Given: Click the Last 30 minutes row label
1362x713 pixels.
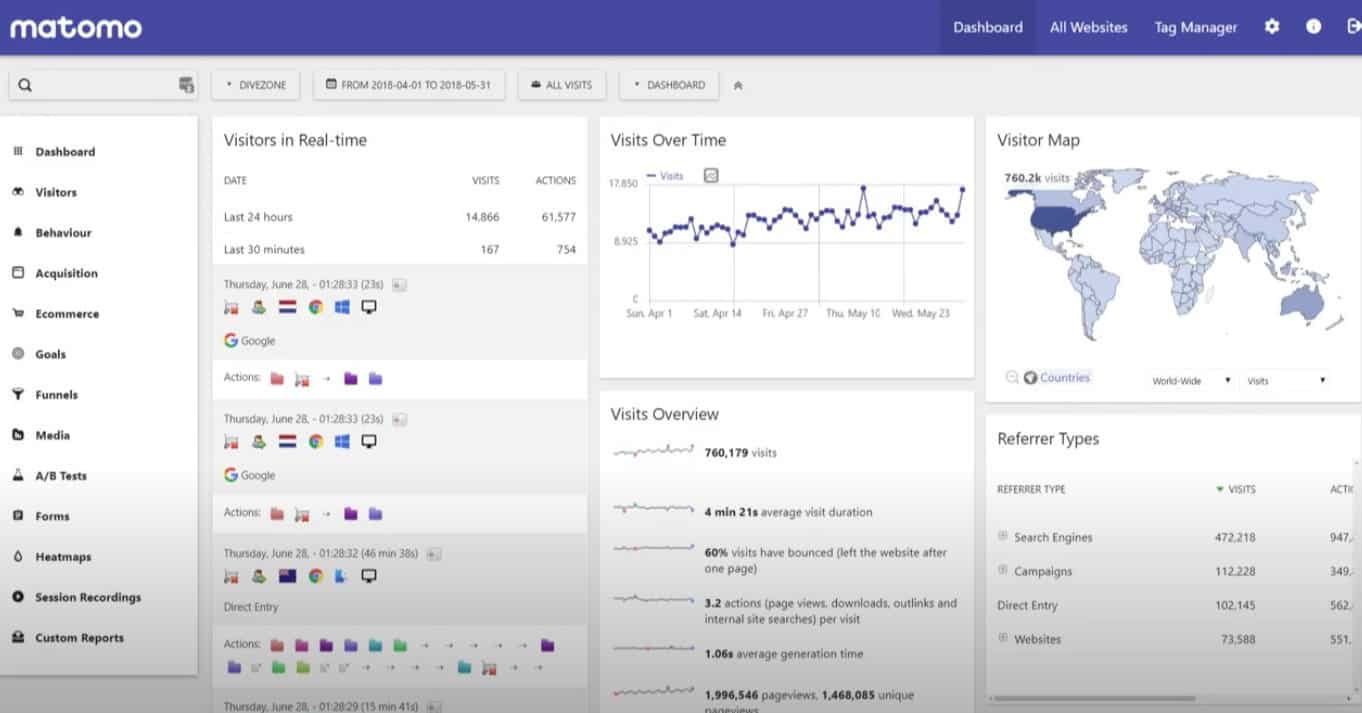Looking at the screenshot, I should [264, 250].
